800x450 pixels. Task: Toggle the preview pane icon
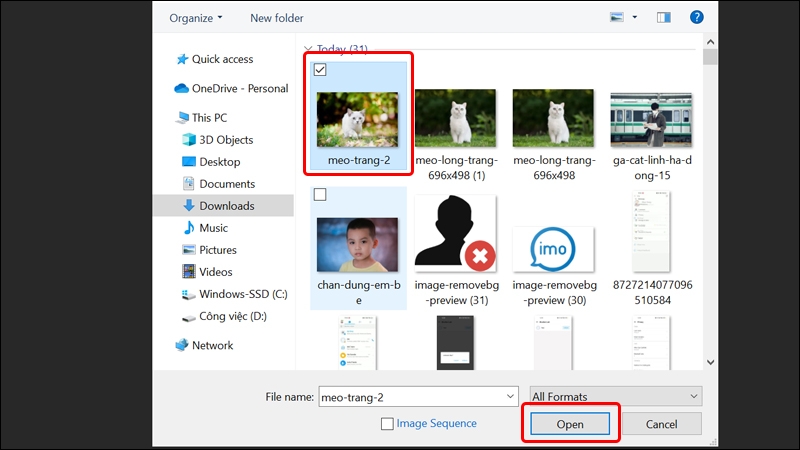pos(664,17)
